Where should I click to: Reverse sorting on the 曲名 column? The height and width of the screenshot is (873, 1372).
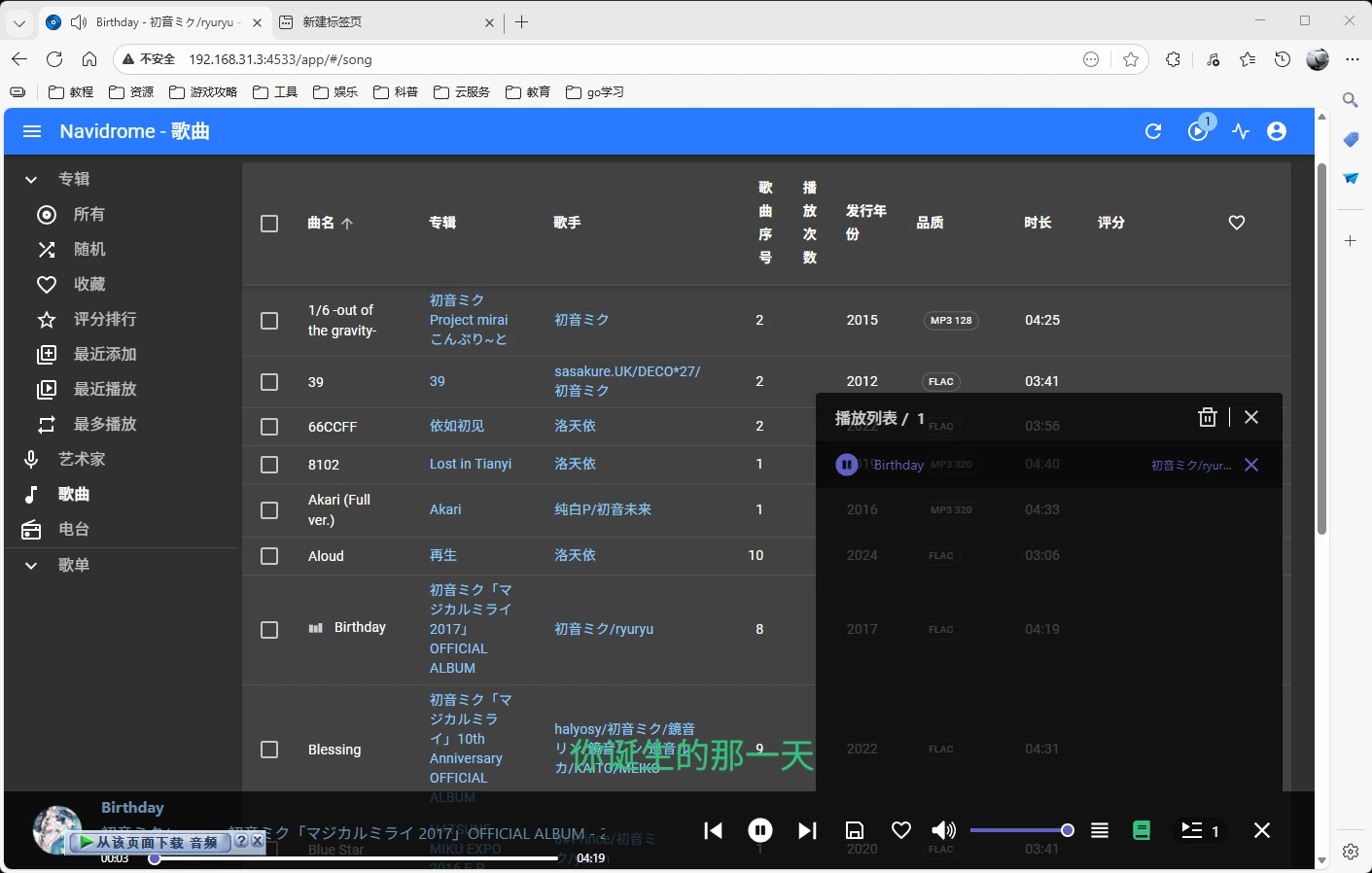pos(322,223)
